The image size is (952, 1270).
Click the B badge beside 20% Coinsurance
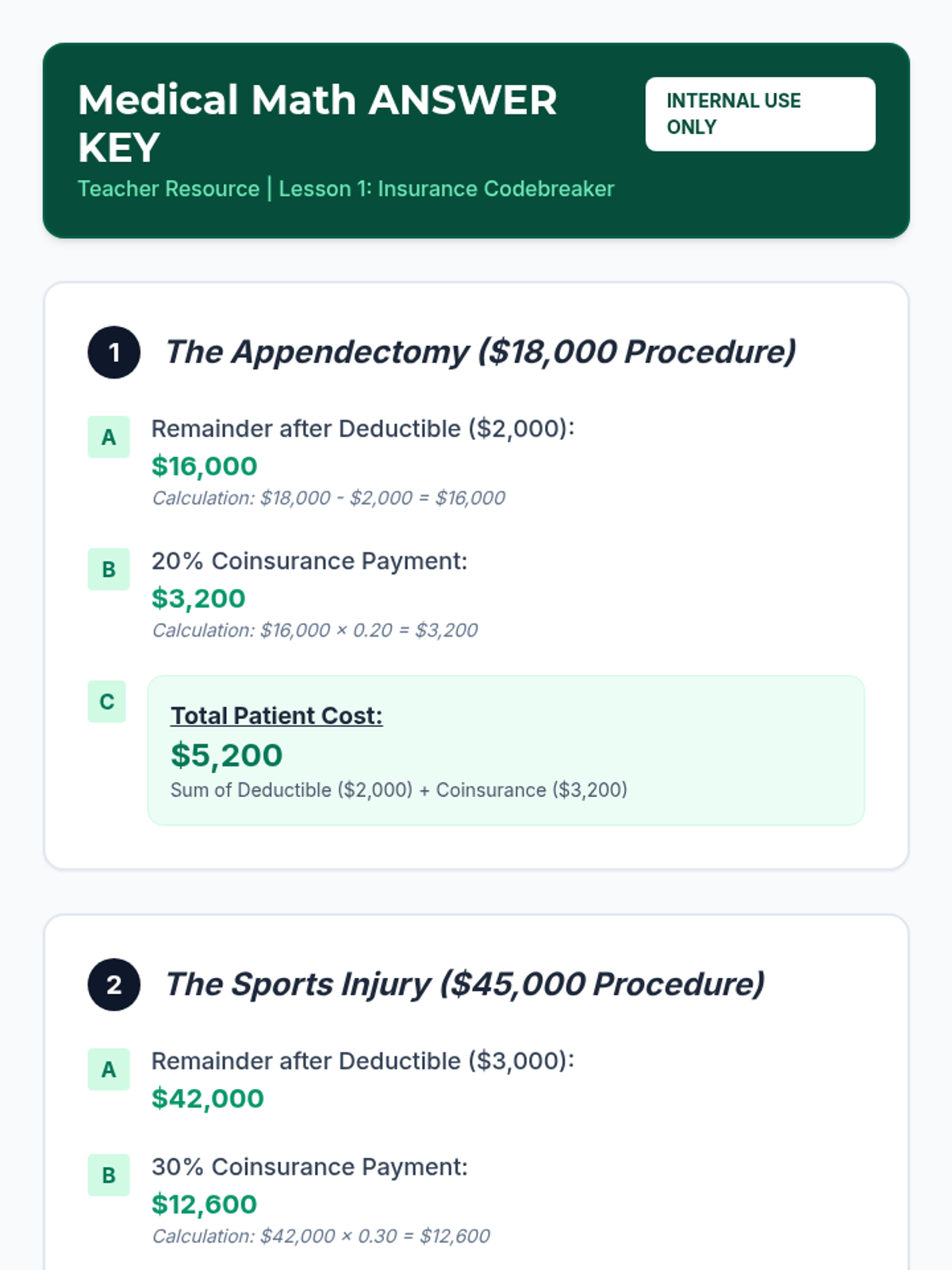tap(109, 569)
